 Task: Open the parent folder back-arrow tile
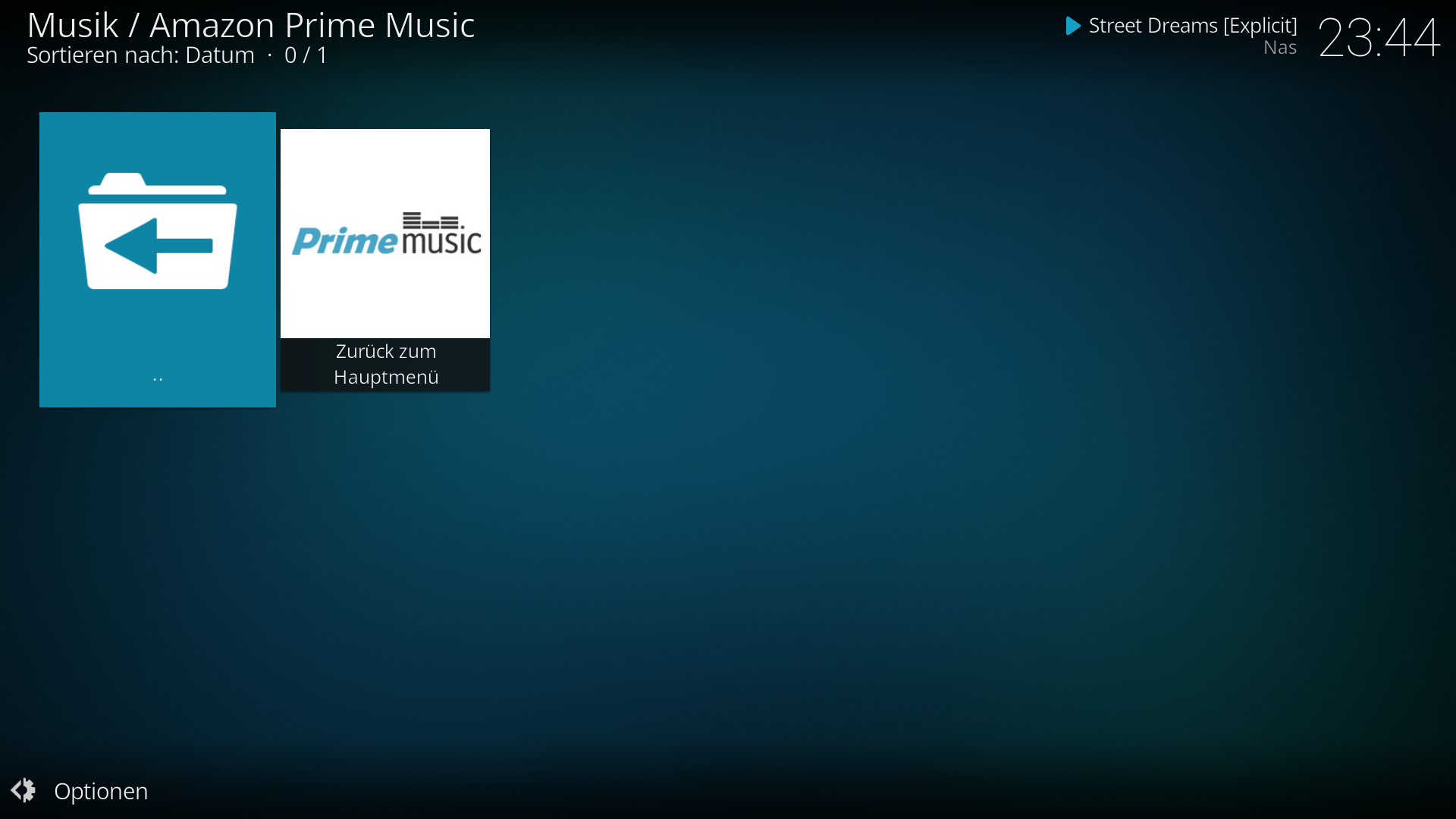click(x=158, y=259)
